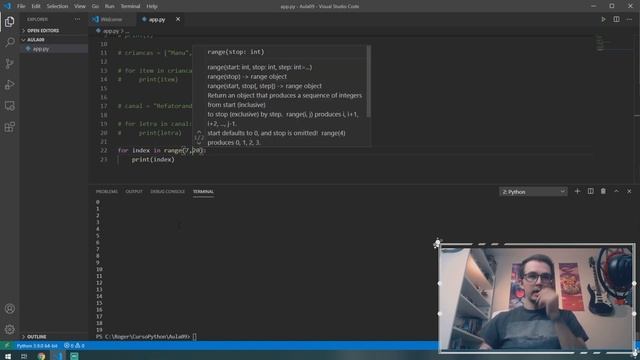640x360 pixels.
Task: Open the Run and Debug view
Action: 10,84
